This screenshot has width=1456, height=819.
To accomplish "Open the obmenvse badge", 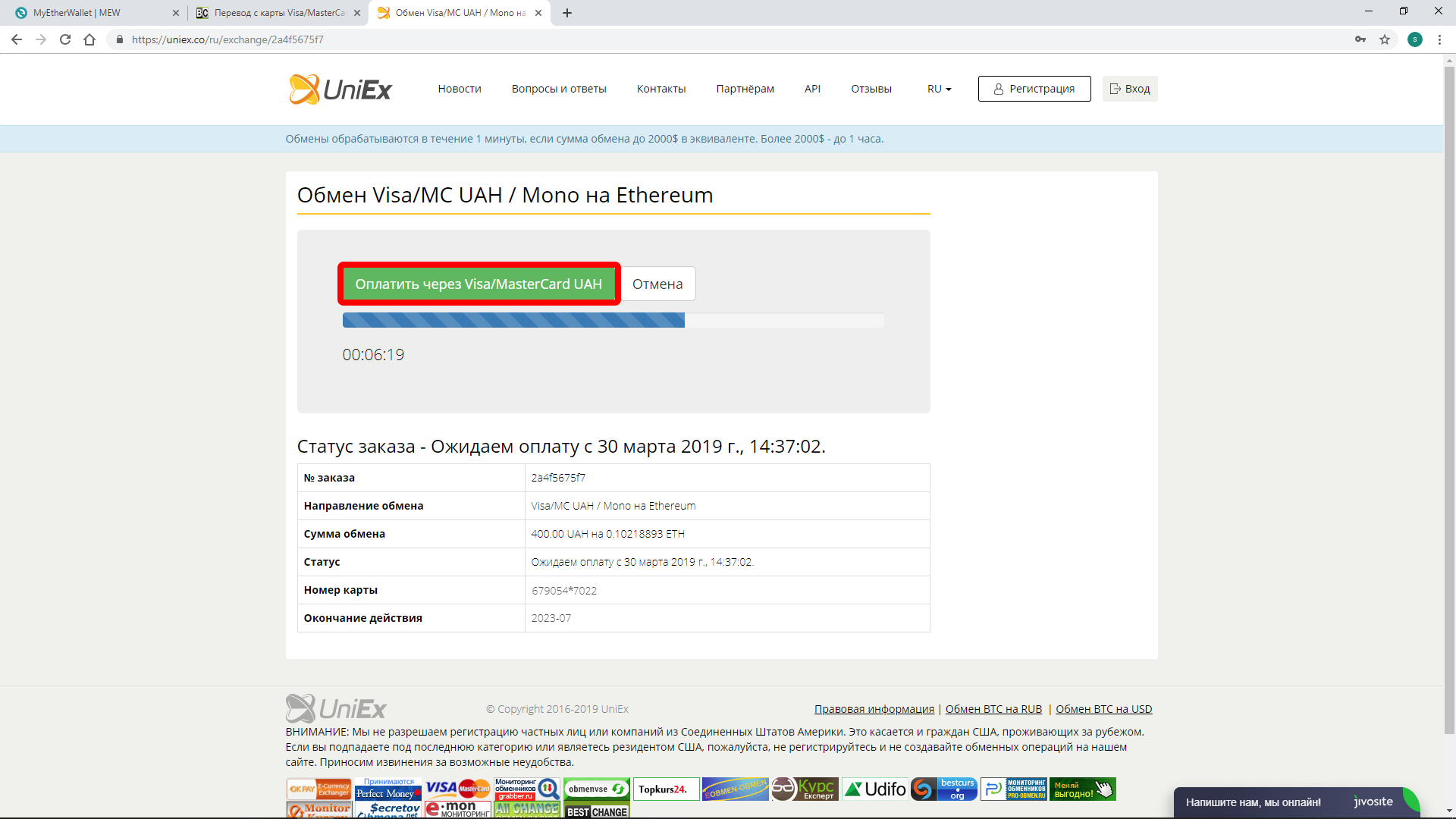I will [x=597, y=789].
